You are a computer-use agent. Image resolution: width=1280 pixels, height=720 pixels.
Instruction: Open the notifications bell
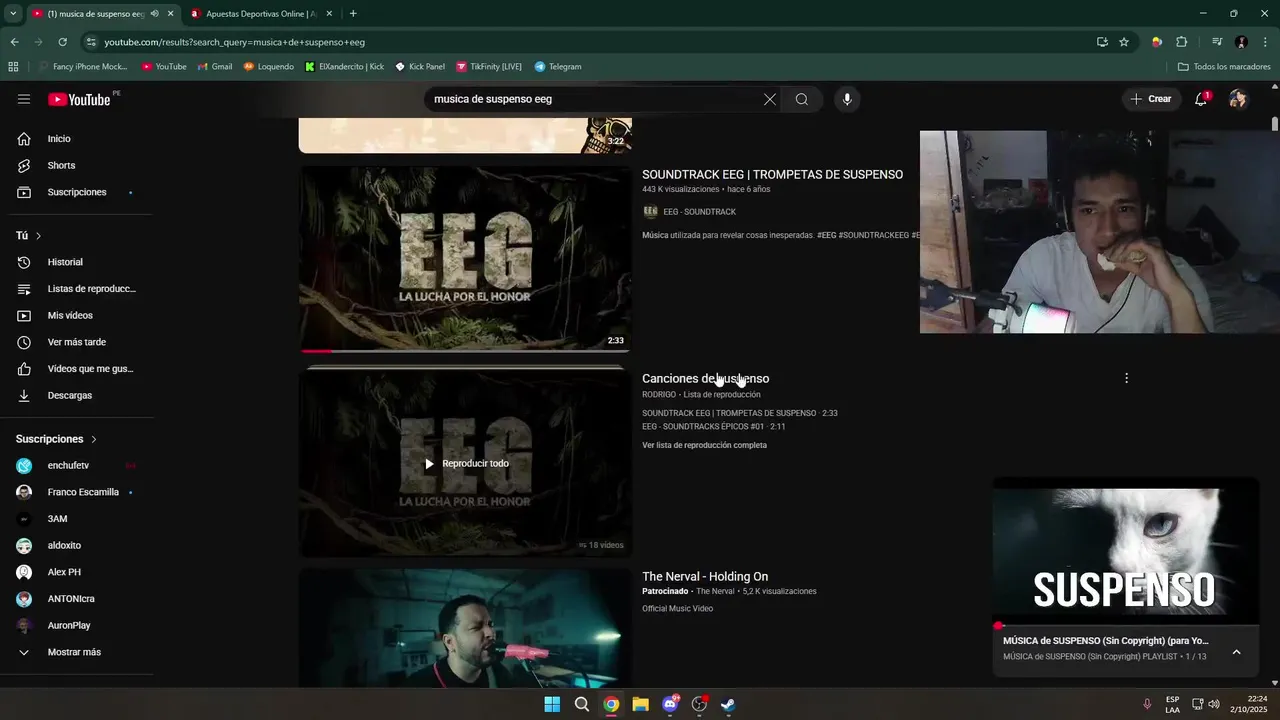click(x=1201, y=99)
